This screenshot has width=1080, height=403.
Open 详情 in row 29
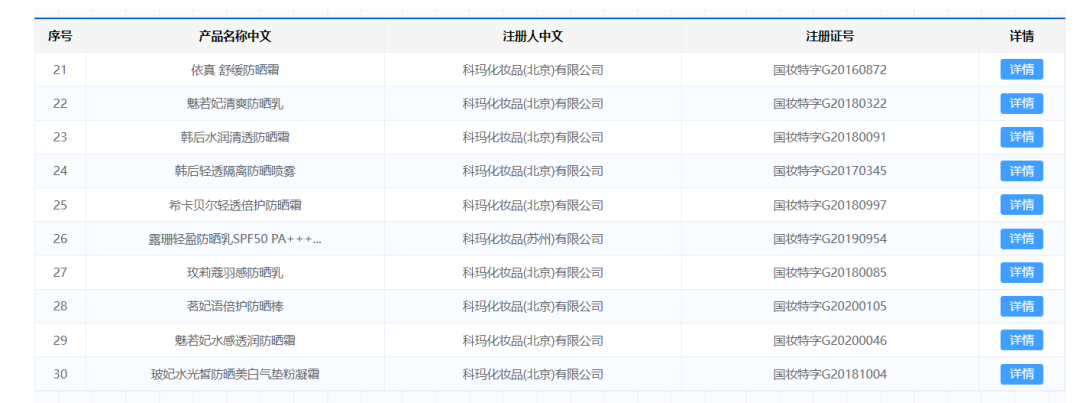[x=1021, y=340]
